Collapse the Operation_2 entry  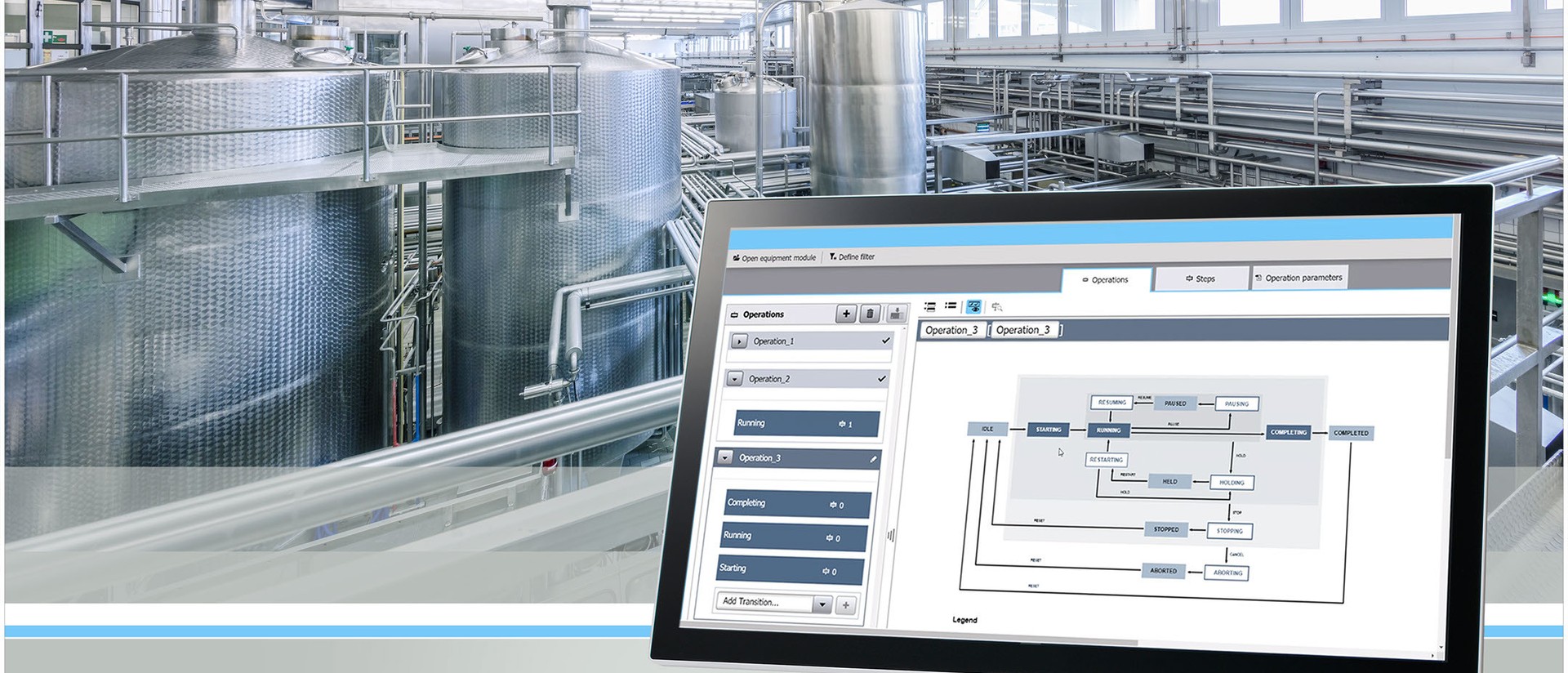734,379
